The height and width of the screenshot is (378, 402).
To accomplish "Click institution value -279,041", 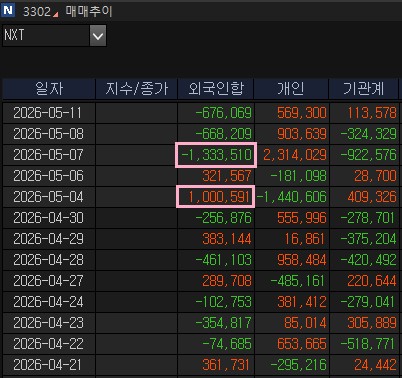I will pos(368,302).
